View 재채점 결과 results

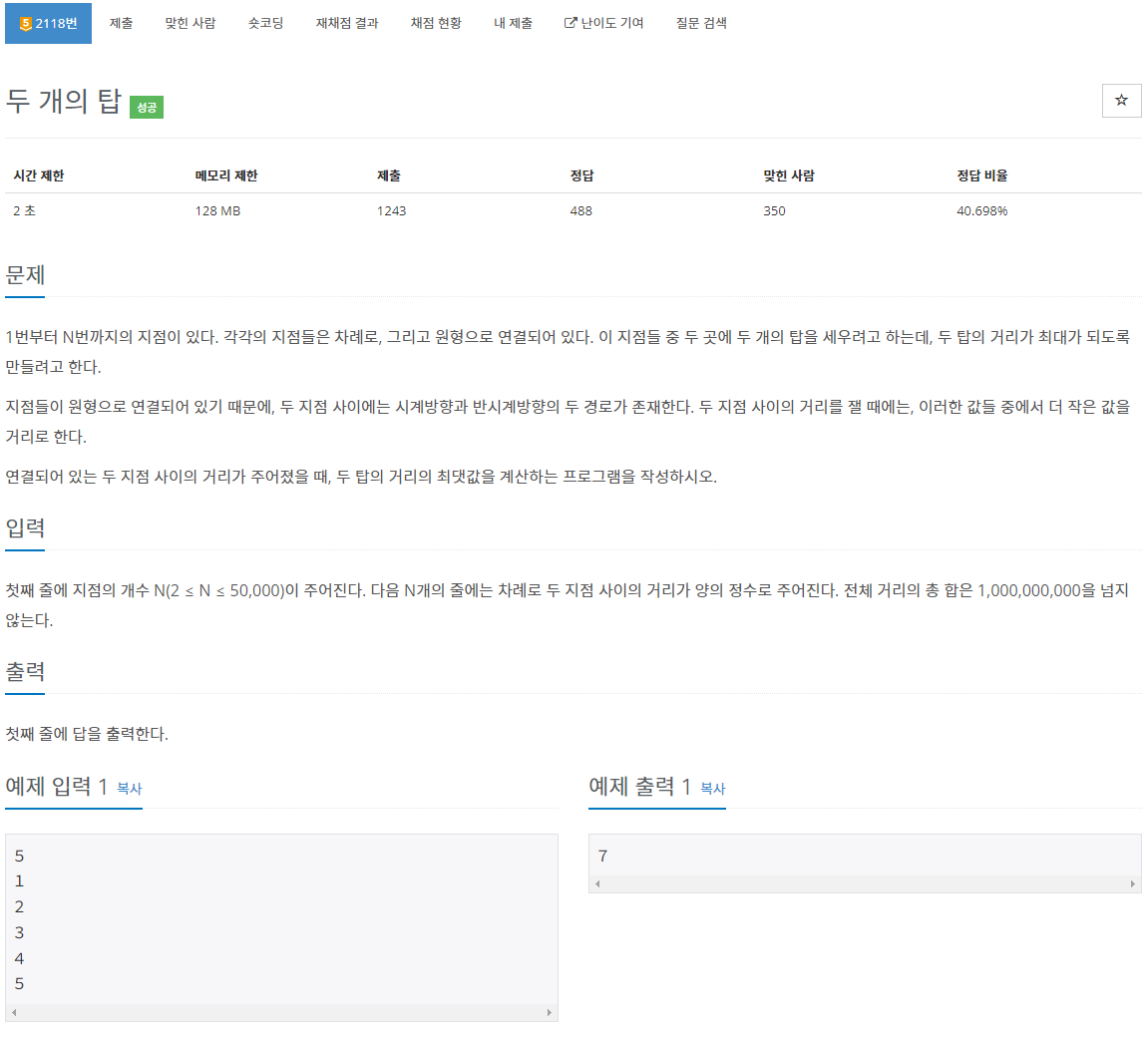345,22
